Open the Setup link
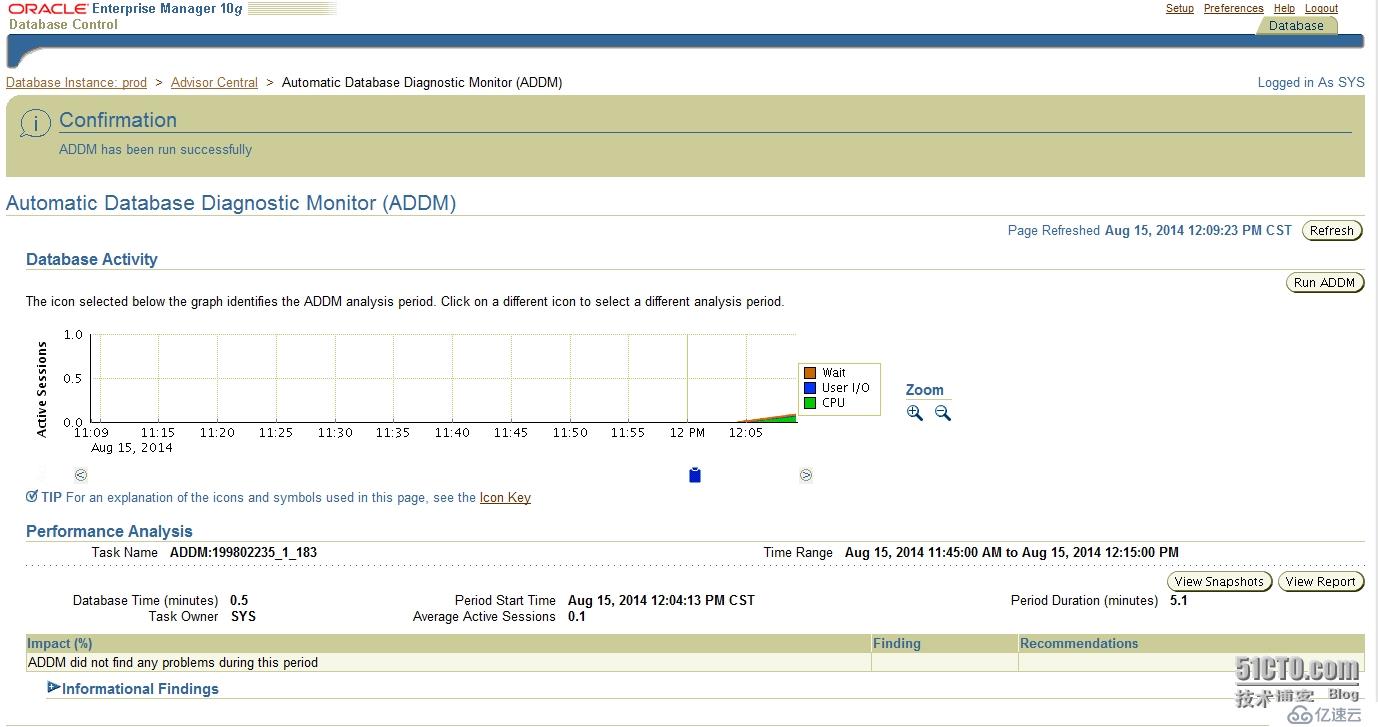1378x727 pixels. coord(1180,8)
